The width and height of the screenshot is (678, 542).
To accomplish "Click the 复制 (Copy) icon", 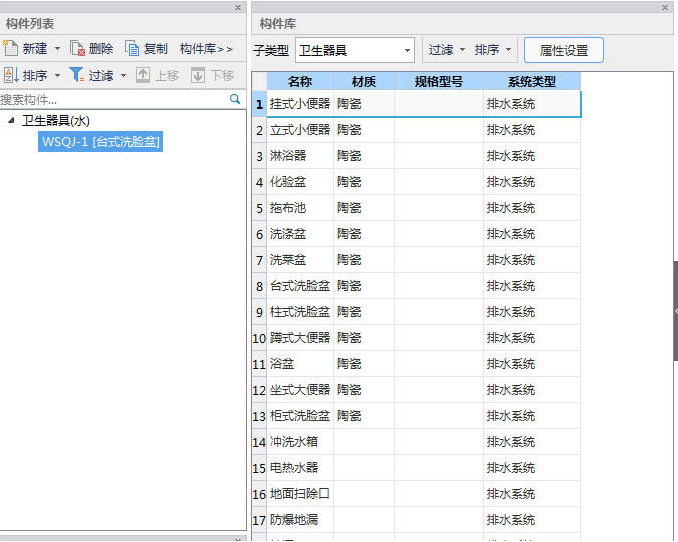I will [133, 48].
